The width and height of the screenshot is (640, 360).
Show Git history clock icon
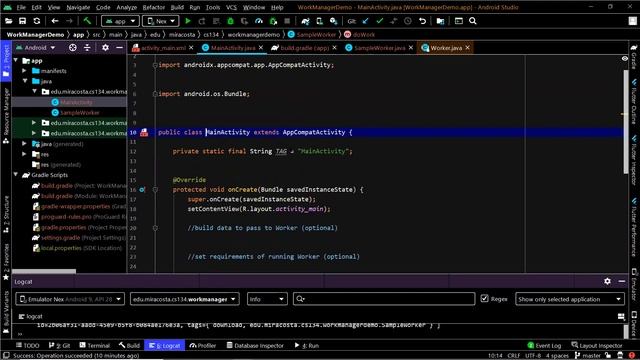tap(408, 21)
